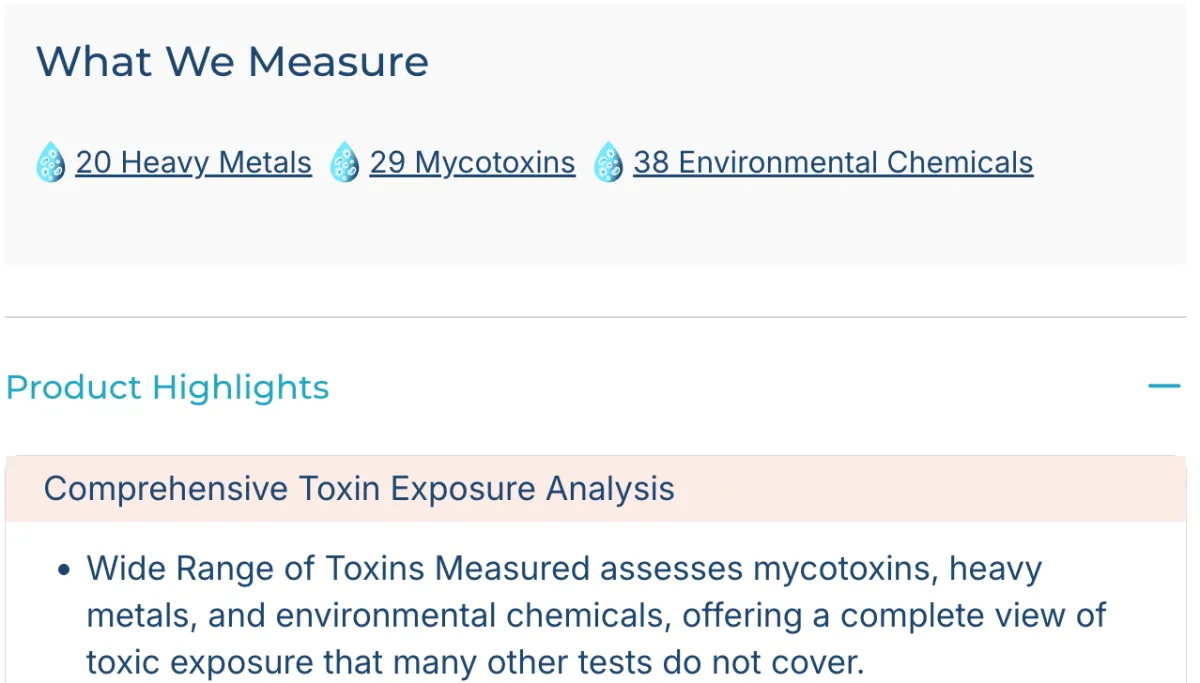
Task: Click the line starting with metals, and environmental
Action: [x=595, y=615]
